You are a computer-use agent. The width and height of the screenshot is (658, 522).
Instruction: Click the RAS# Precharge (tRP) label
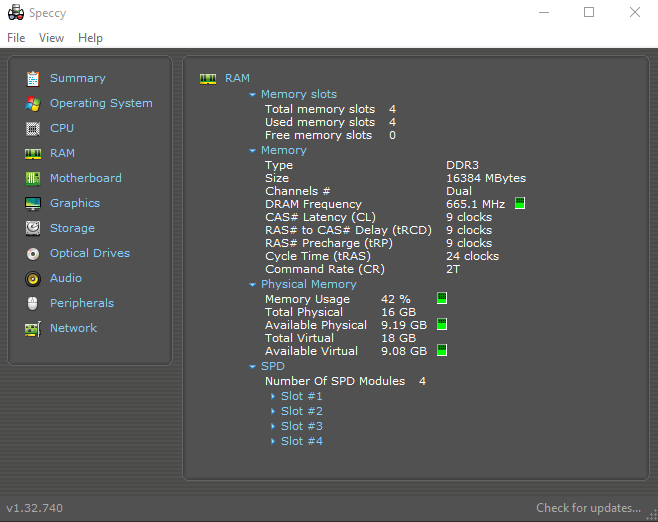pyautogui.click(x=329, y=243)
